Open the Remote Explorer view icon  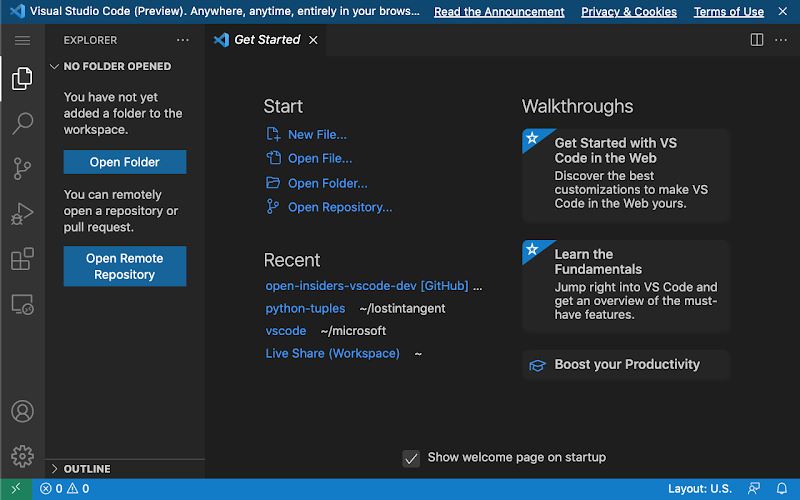[22, 304]
